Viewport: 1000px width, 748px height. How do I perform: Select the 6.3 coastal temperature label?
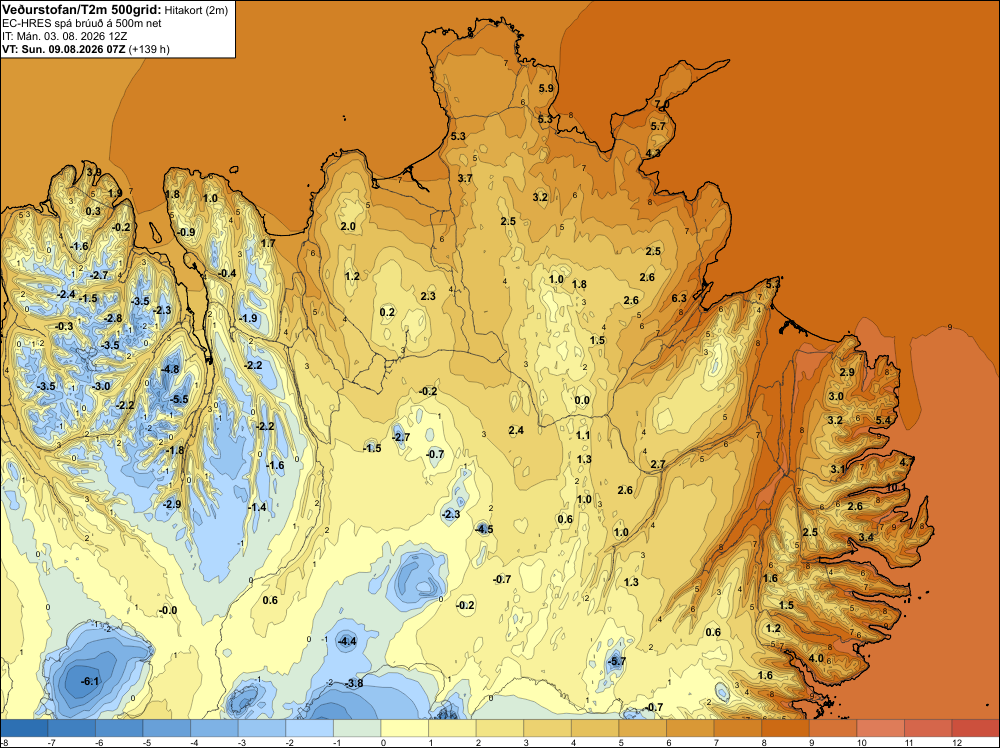coord(679,298)
